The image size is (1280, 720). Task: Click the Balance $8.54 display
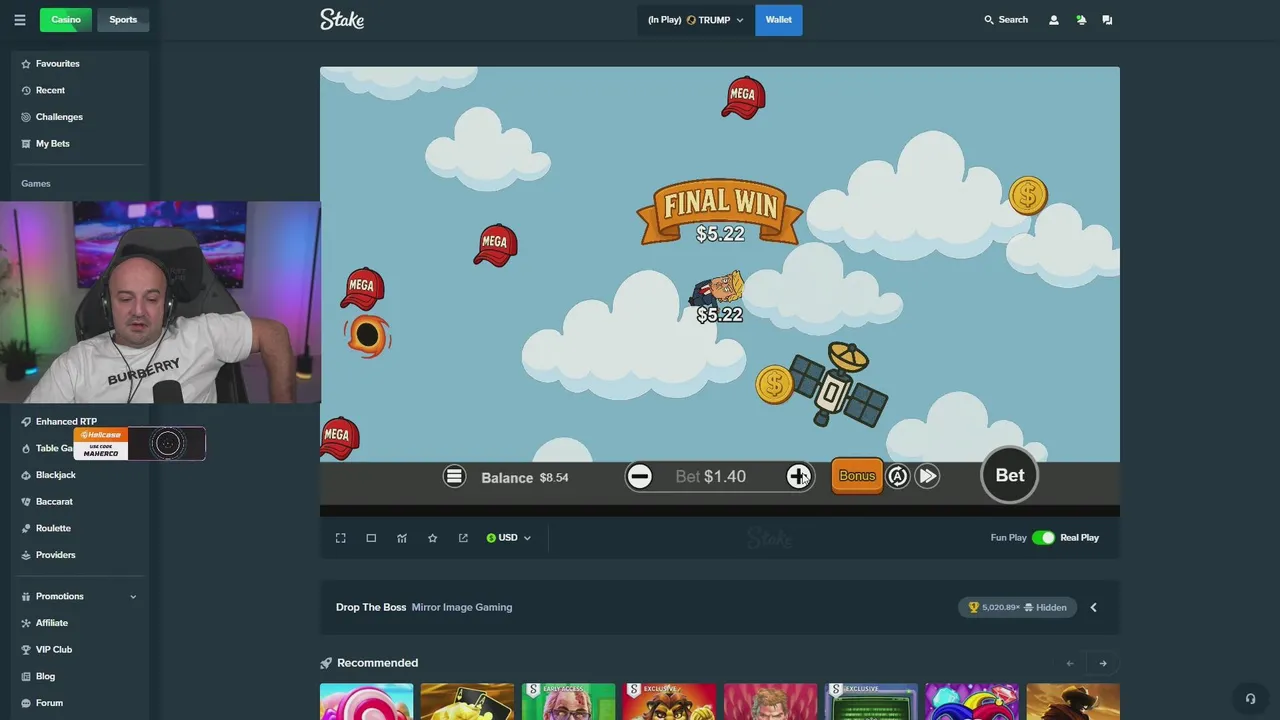pos(525,477)
